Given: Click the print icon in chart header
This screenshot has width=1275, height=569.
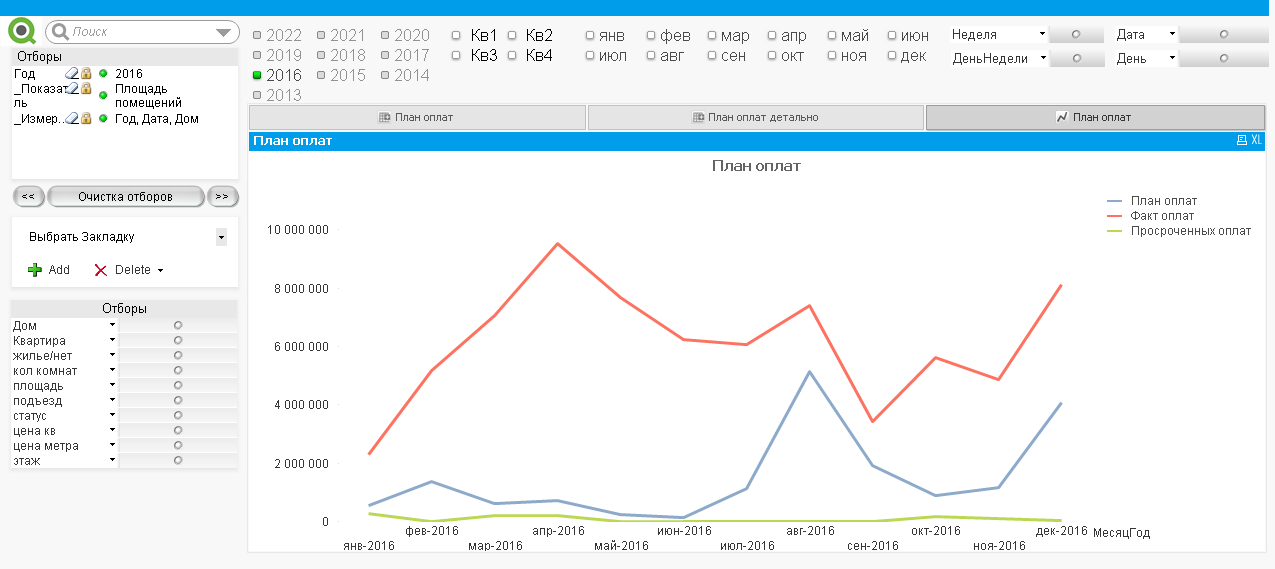Looking at the screenshot, I should click(x=1242, y=141).
